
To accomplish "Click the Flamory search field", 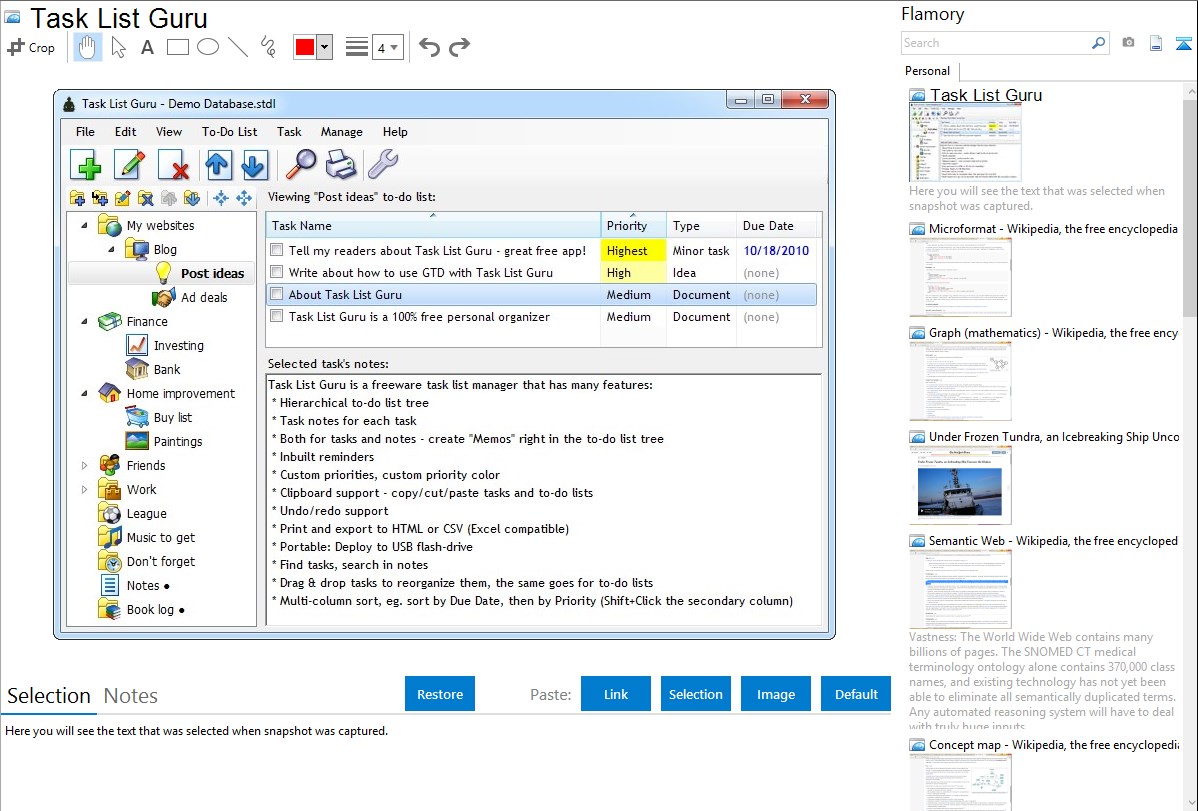I will click(995, 43).
